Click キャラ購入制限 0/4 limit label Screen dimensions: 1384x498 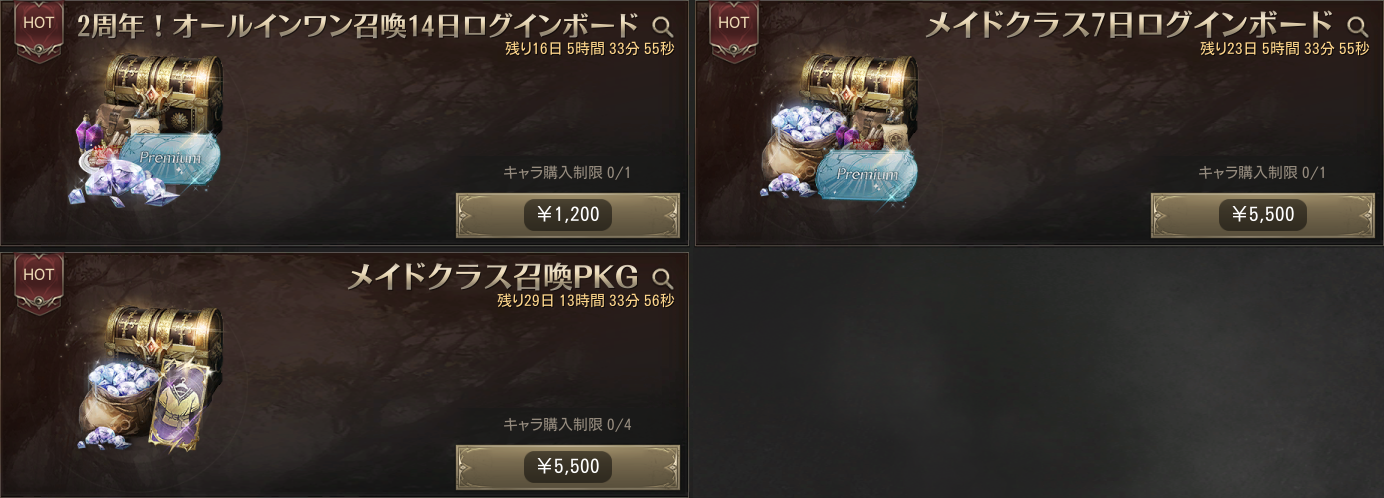(567, 425)
